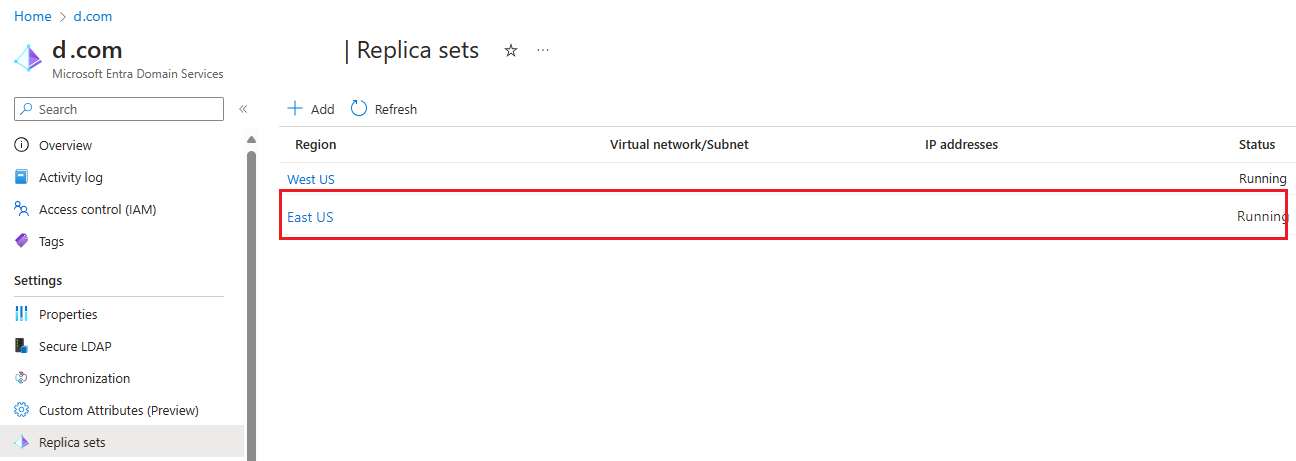Open the more options ellipsis menu

543,50
